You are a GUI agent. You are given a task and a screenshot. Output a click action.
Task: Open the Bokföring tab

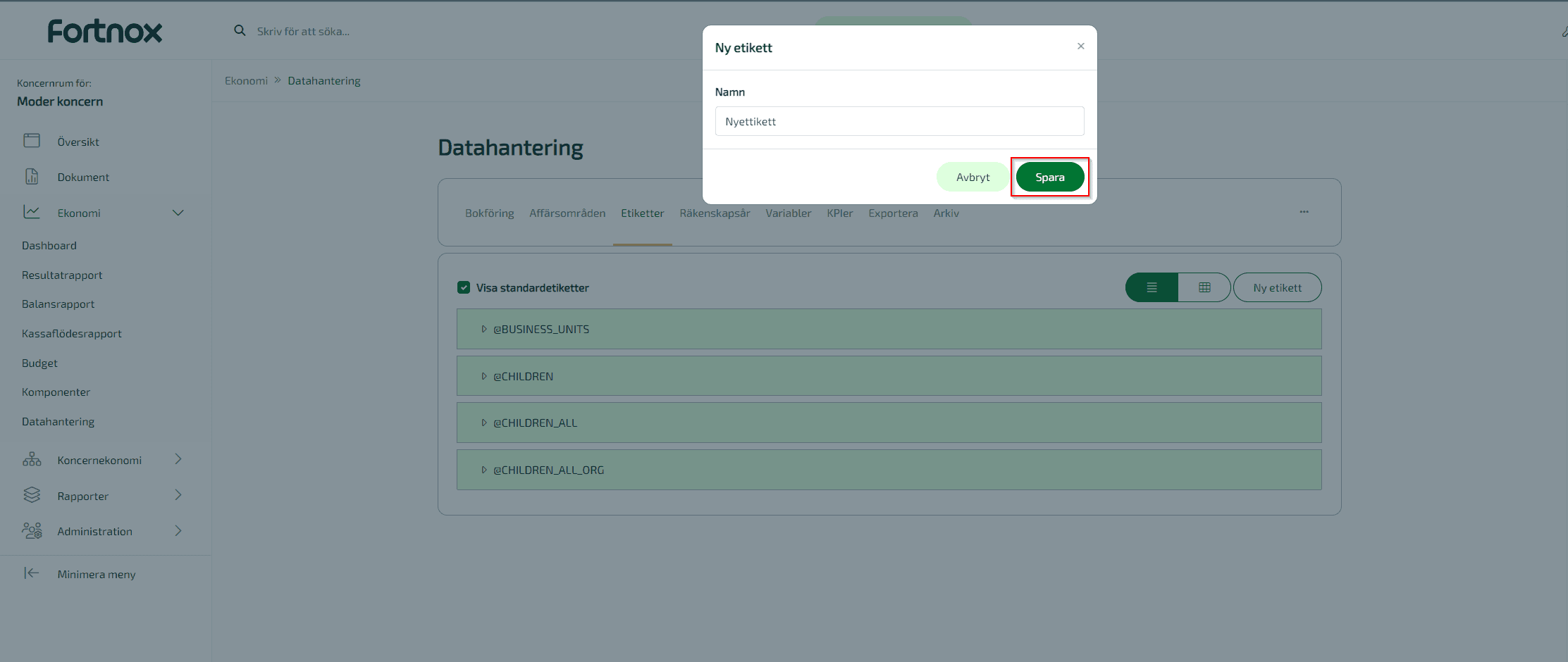[x=489, y=213]
